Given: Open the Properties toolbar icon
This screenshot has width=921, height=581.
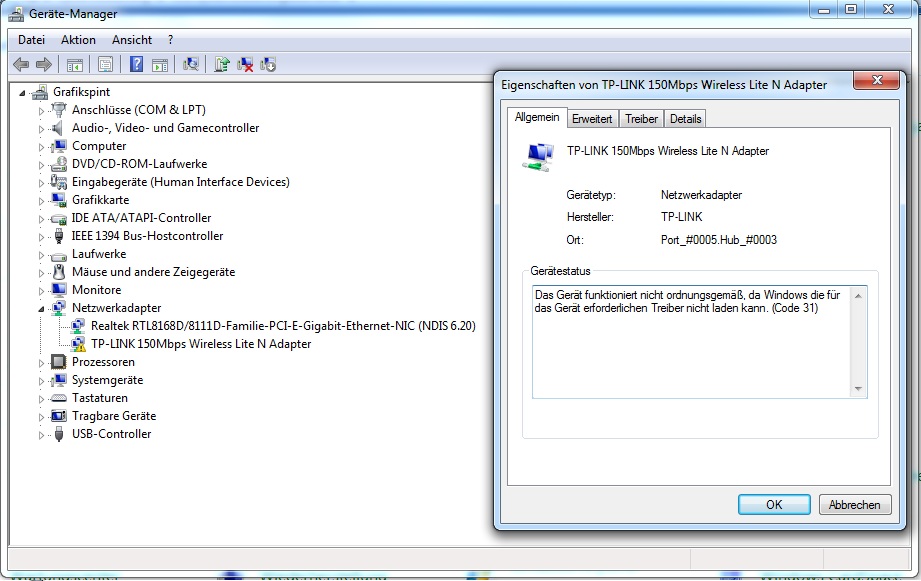Looking at the screenshot, I should (x=105, y=64).
